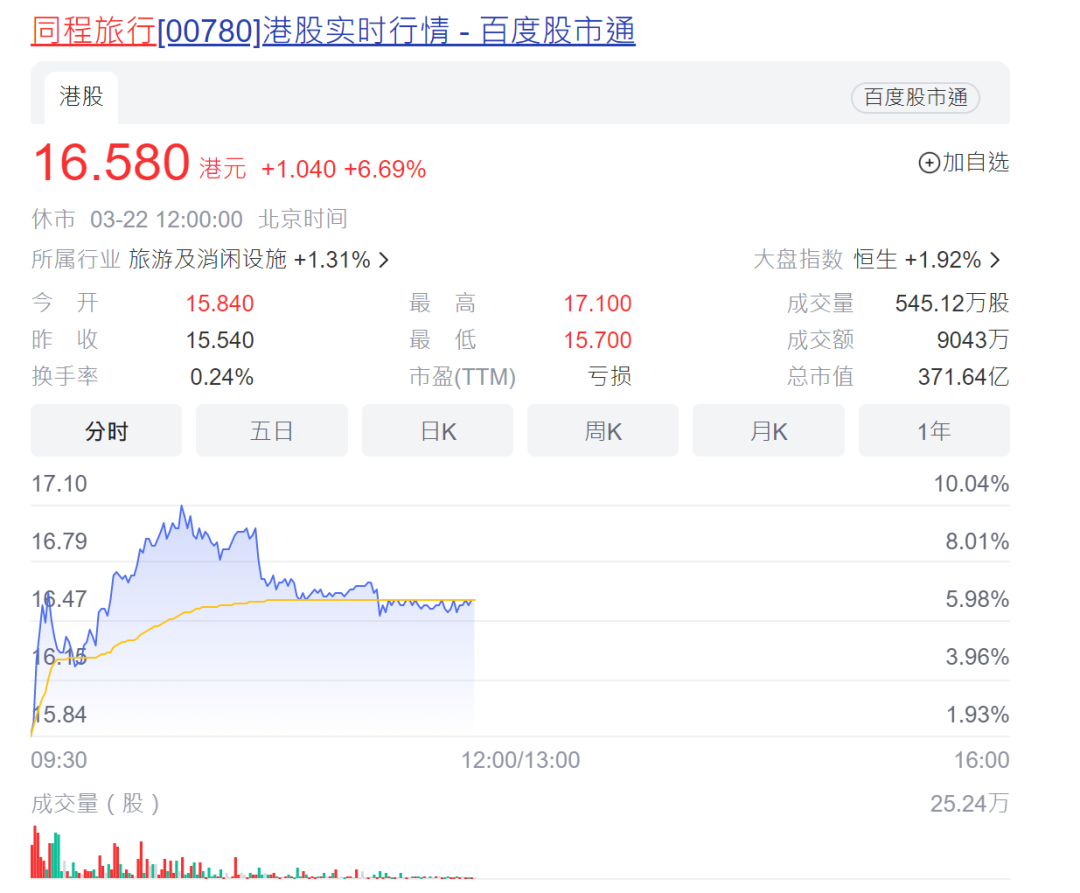Screen dimensions: 1080x893
Task: Click the 10.04% right axis label
Action: tap(971, 484)
